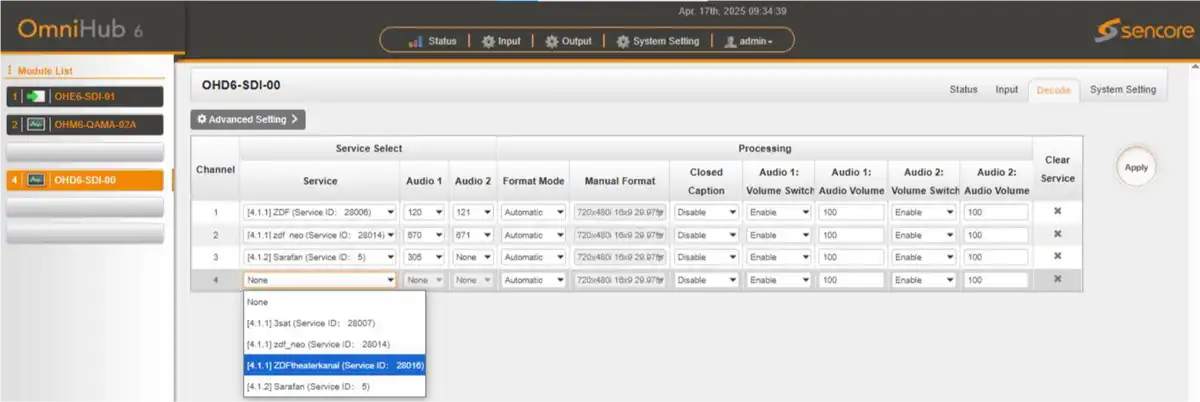Click the OmniHub 6 logo
Viewport: 1200px width, 402px height.
(x=80, y=29)
